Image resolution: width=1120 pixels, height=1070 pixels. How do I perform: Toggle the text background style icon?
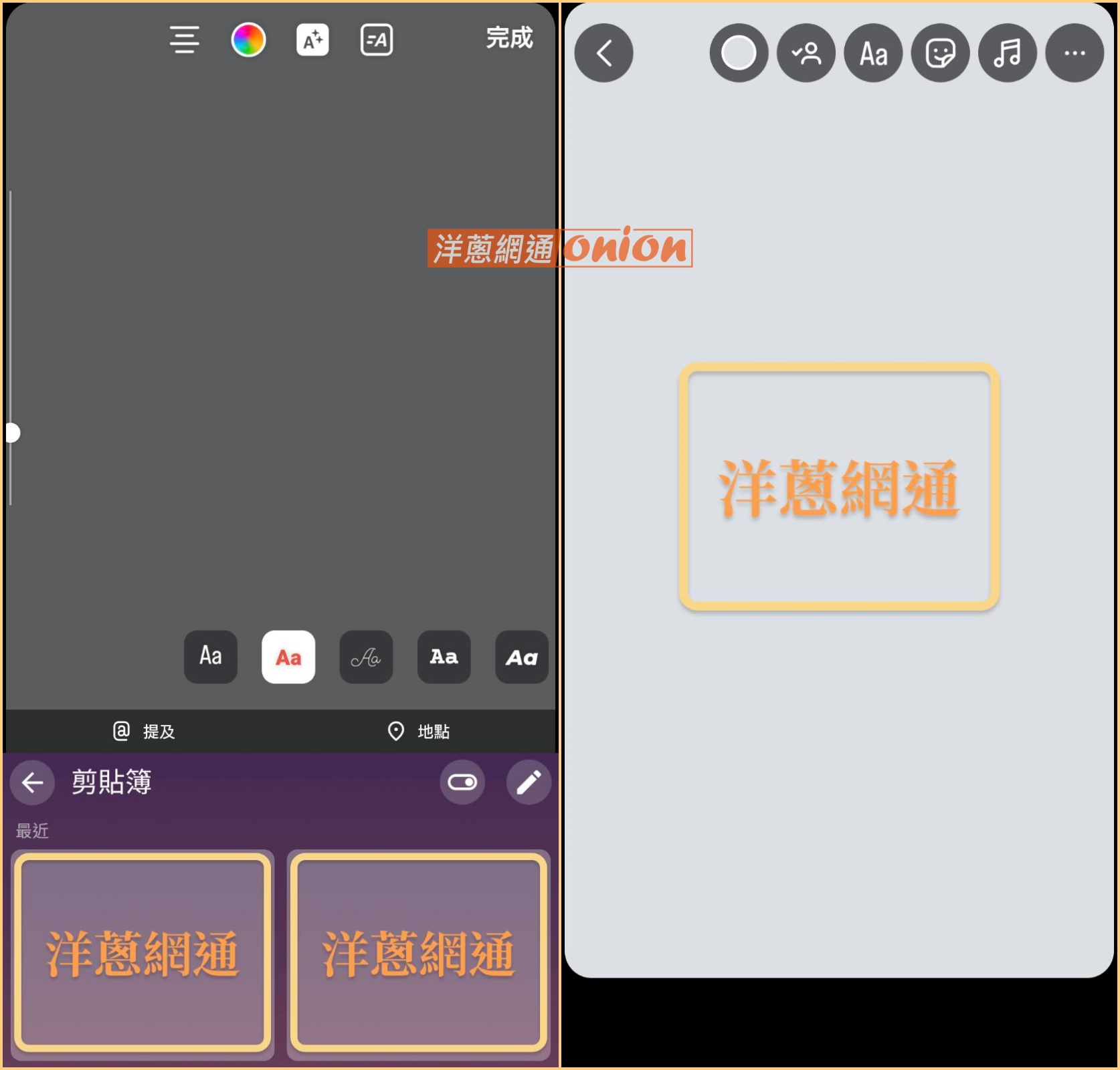(x=377, y=40)
